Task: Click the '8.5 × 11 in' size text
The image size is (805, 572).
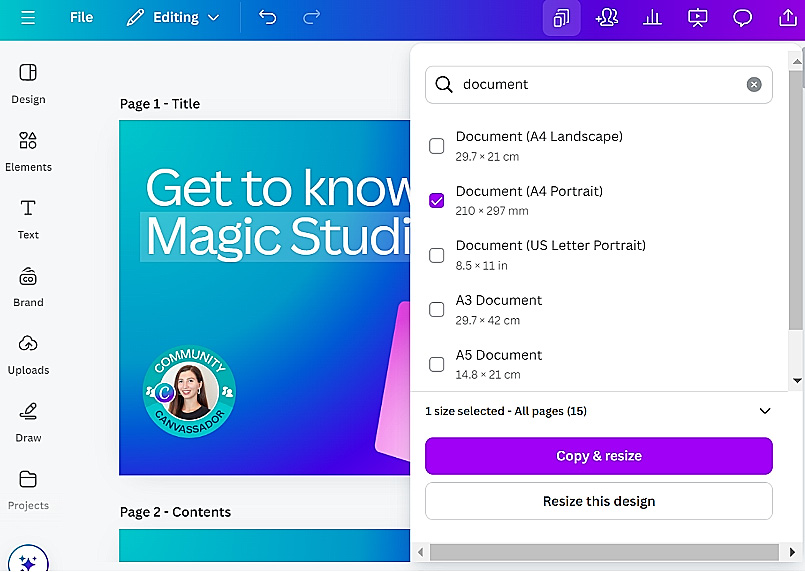Action: [482, 266]
